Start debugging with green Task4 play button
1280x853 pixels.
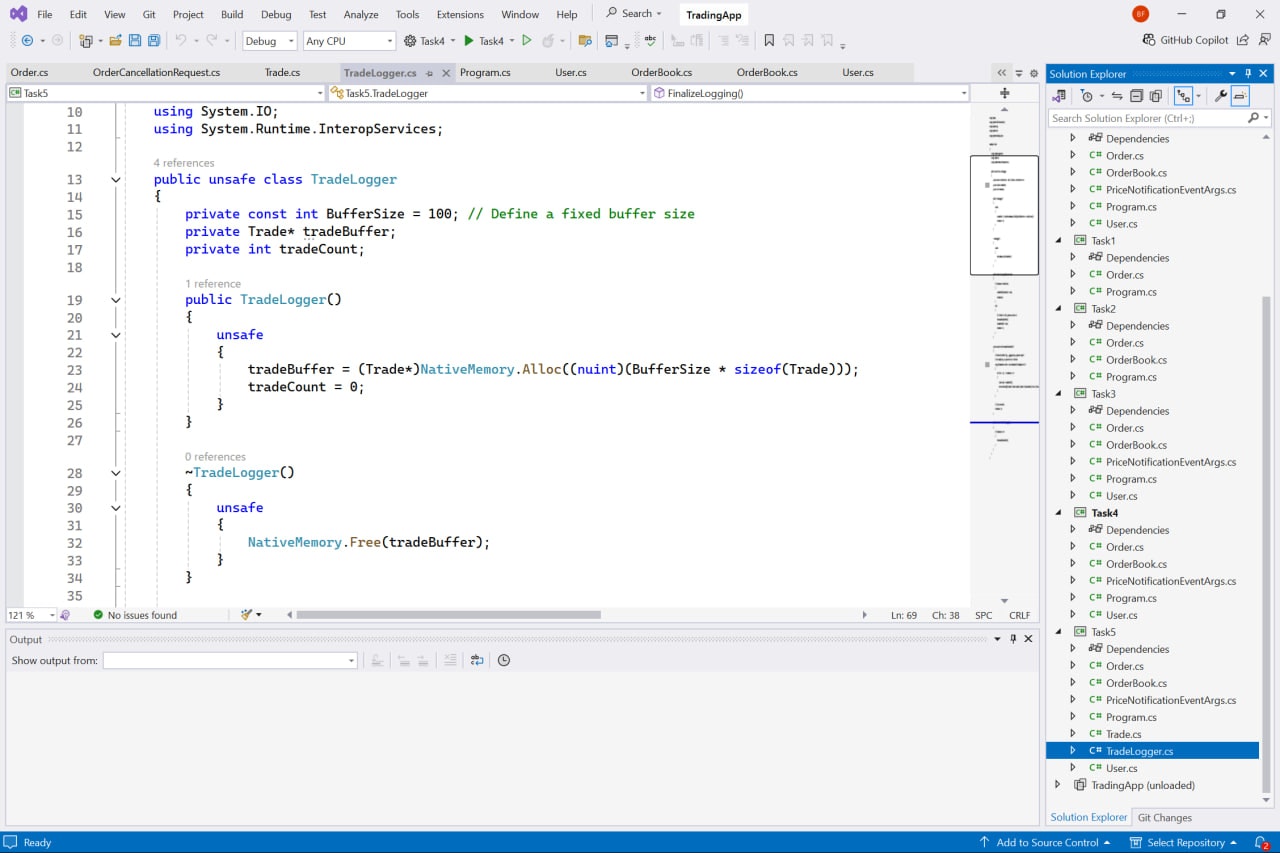469,41
